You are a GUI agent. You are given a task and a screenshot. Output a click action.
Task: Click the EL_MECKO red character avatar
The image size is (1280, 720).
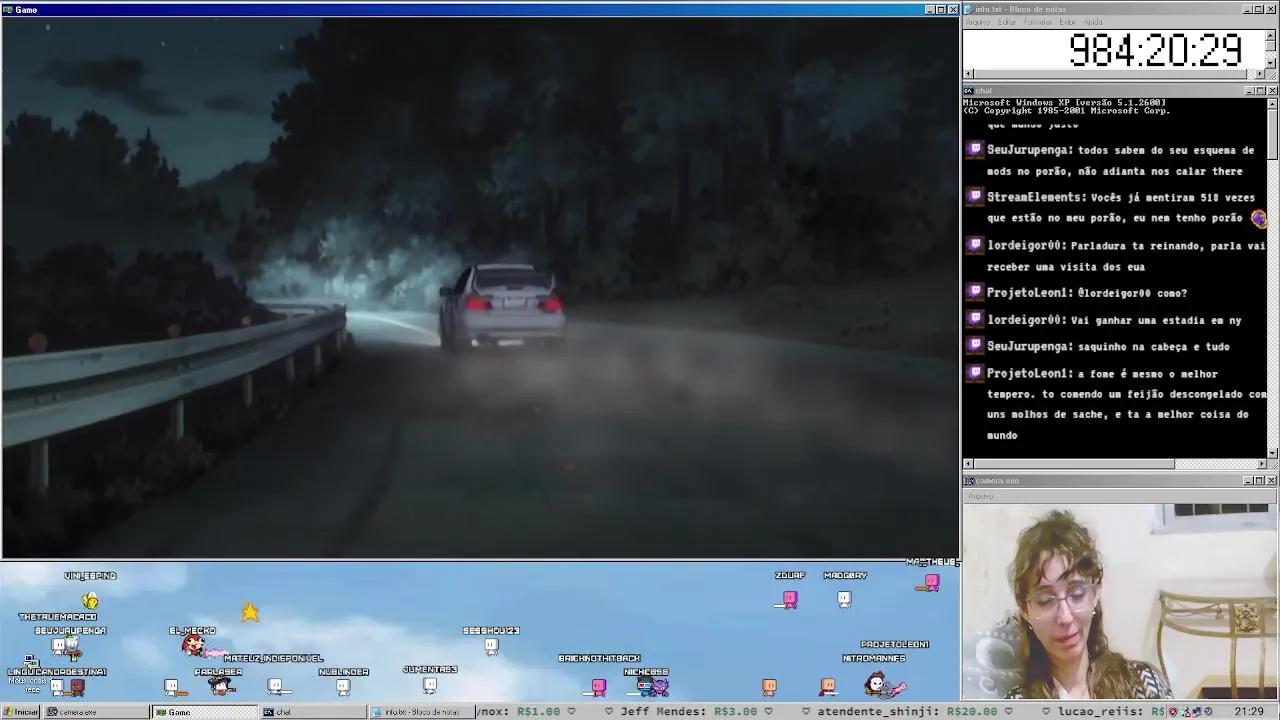[x=193, y=646]
